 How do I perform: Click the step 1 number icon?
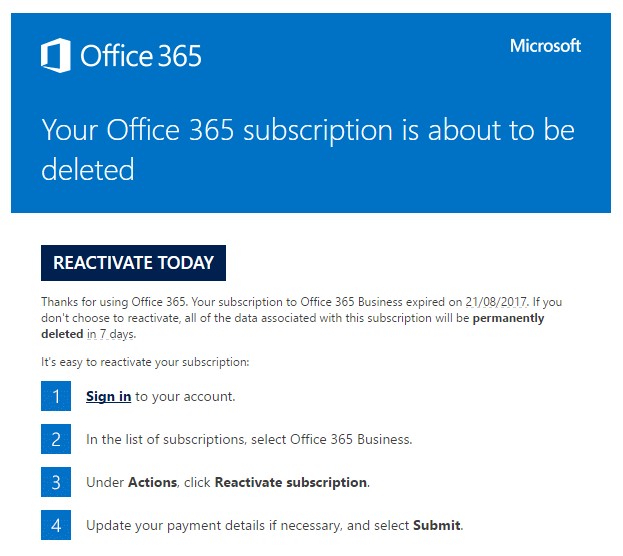(x=56, y=396)
